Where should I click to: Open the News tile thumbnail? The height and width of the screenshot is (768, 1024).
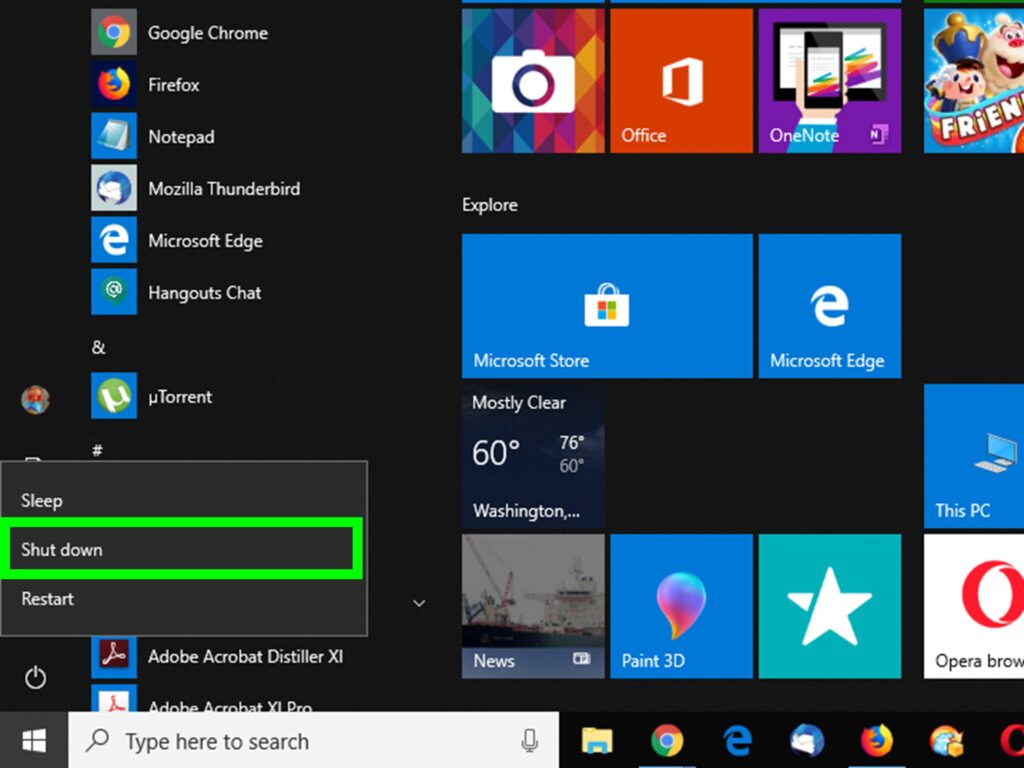click(533, 605)
